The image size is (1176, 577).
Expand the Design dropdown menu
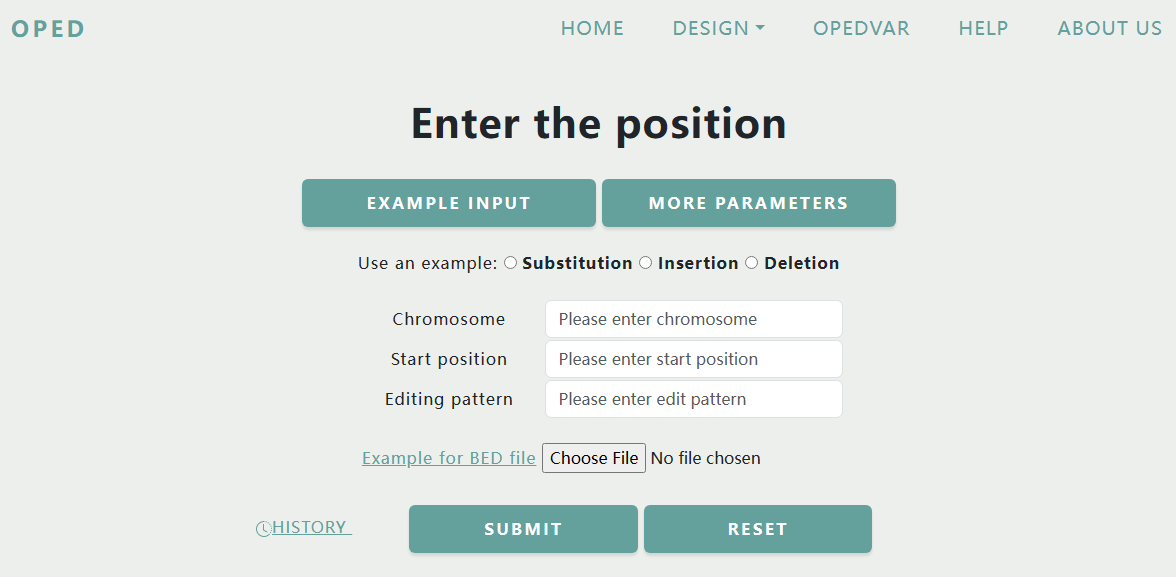click(x=718, y=29)
